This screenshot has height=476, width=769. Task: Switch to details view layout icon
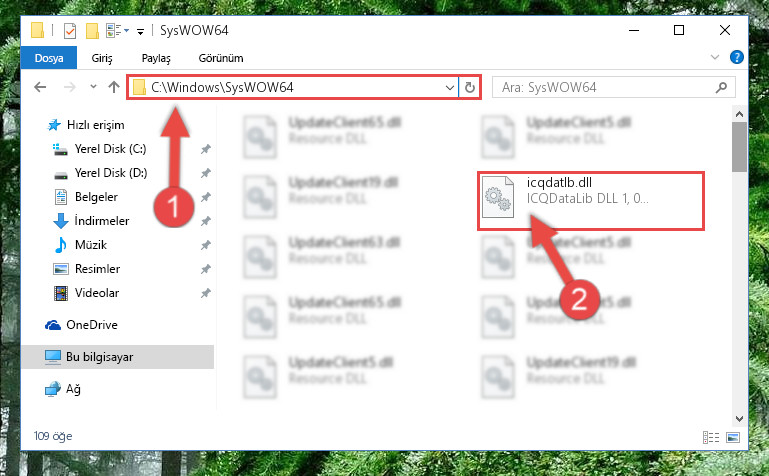pos(711,437)
